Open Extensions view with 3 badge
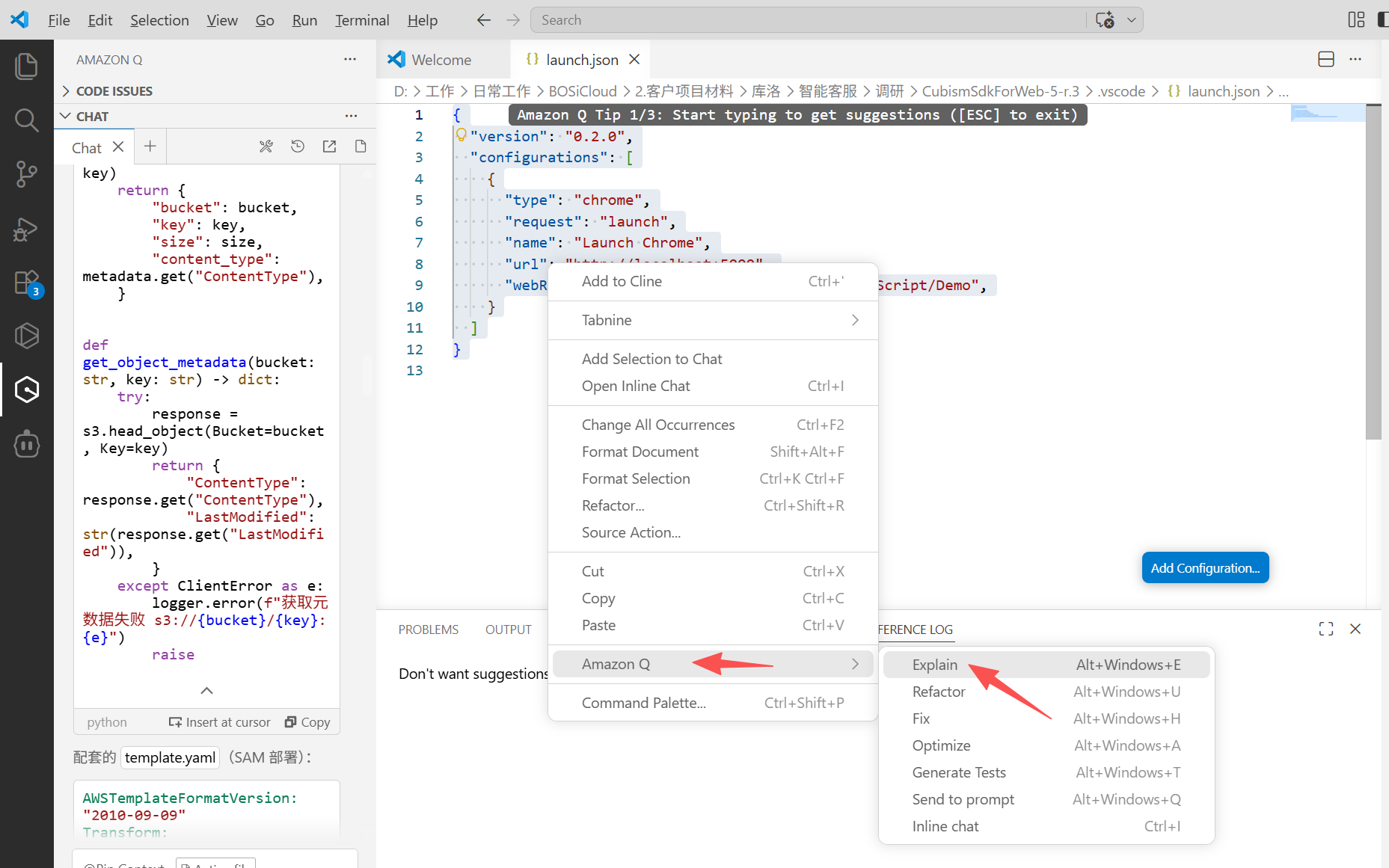 click(27, 283)
